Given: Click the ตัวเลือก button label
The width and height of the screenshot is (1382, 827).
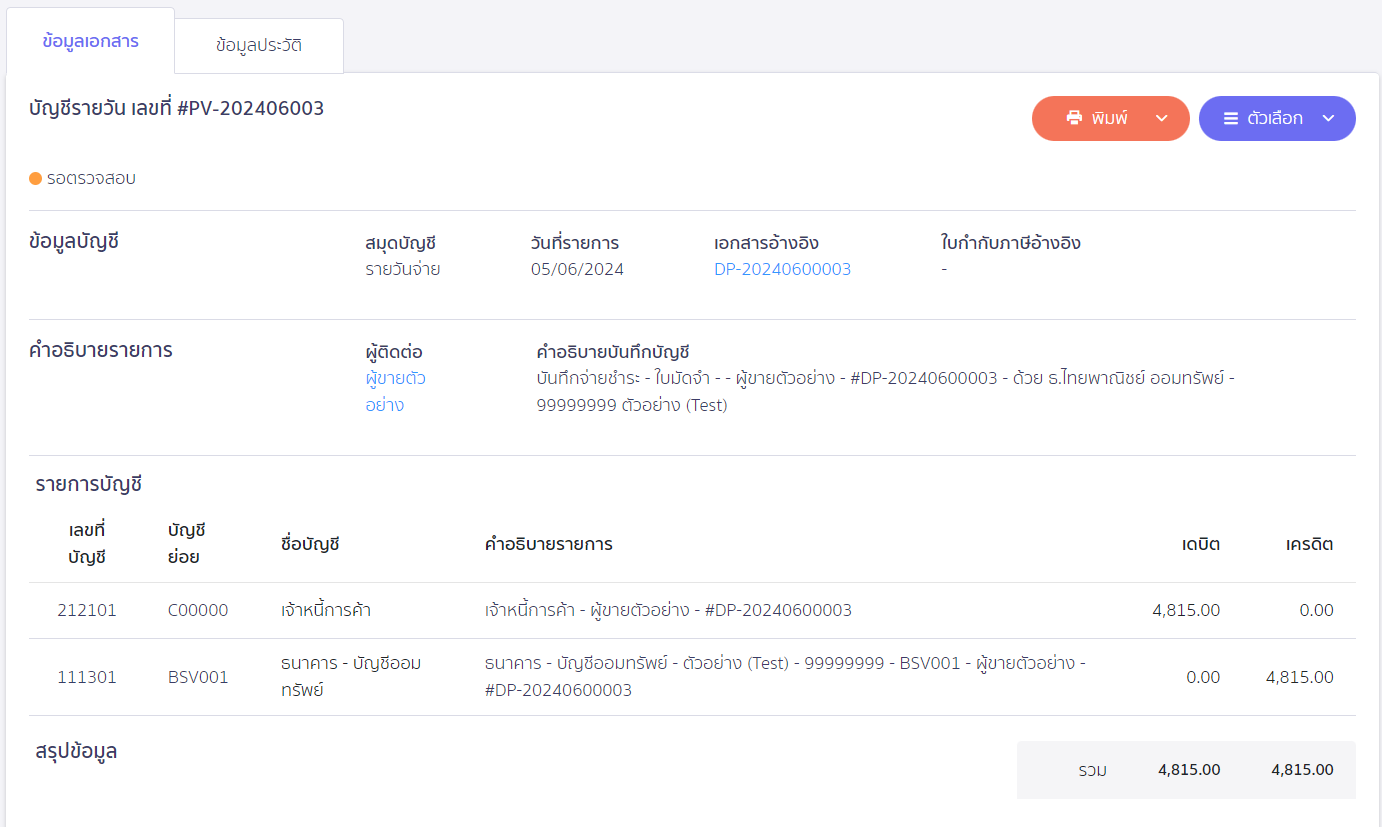Looking at the screenshot, I should point(1275,118).
